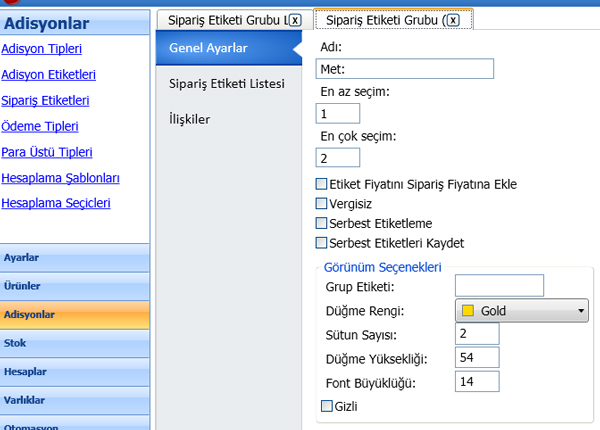600x430 pixels.
Task: Select the İlişkiler section
Action: (190, 119)
